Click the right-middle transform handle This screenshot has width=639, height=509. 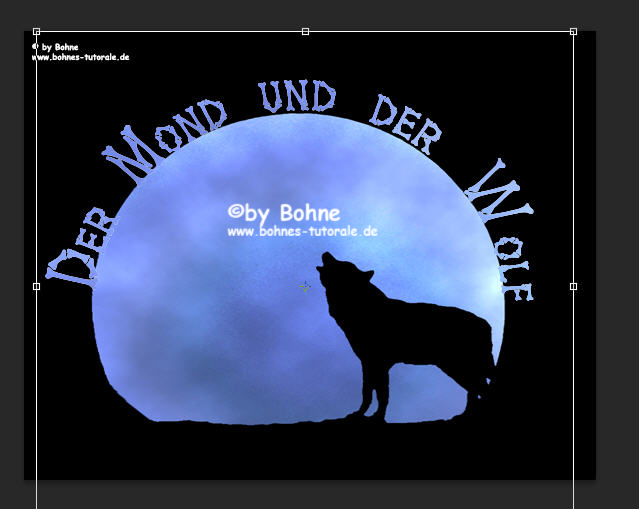573,286
